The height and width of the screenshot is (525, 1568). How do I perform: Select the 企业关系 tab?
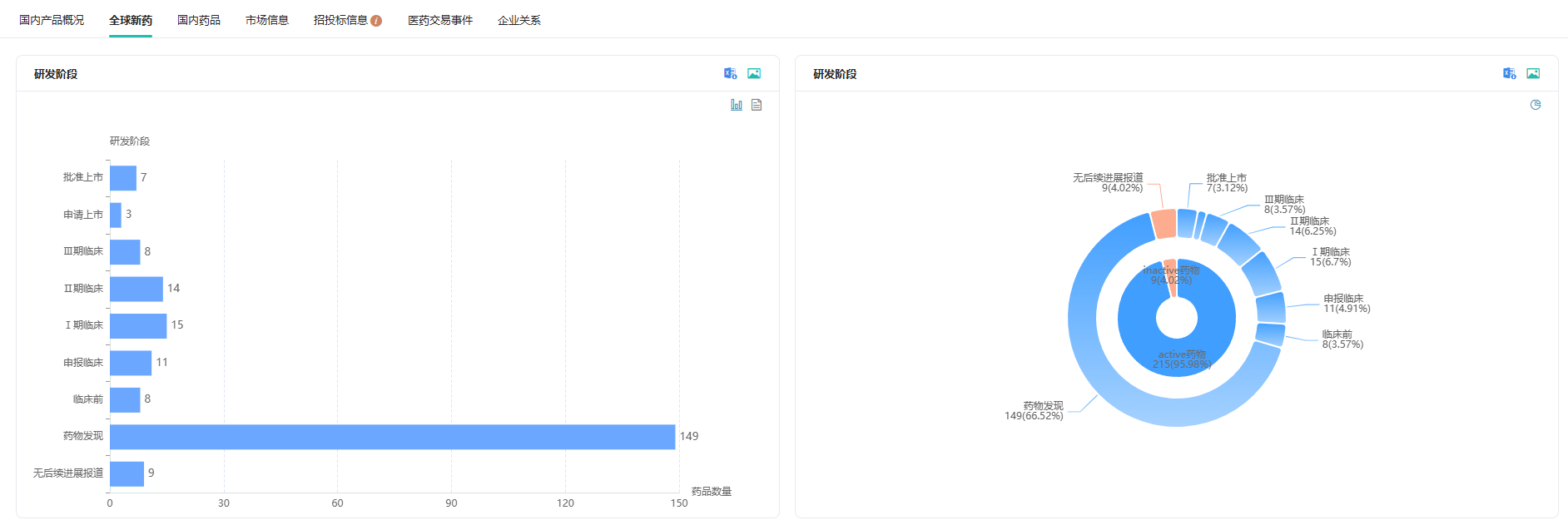click(x=519, y=20)
